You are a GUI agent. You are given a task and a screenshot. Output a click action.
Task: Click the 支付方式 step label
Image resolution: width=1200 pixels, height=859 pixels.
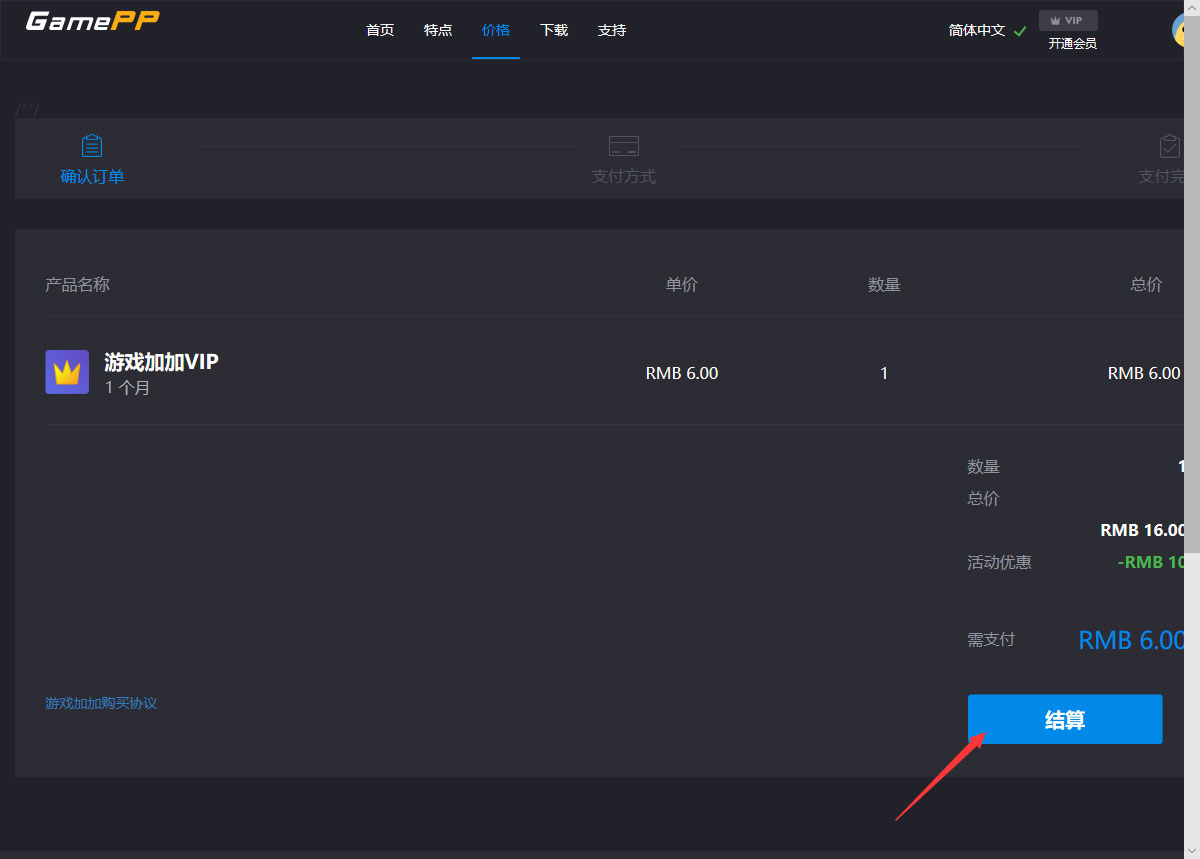(x=624, y=177)
